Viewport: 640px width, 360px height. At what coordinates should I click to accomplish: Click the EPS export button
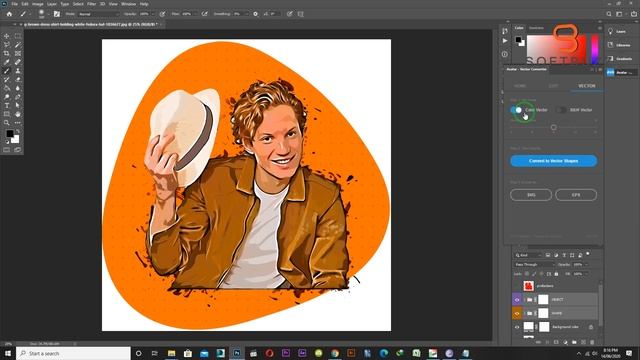click(x=576, y=195)
